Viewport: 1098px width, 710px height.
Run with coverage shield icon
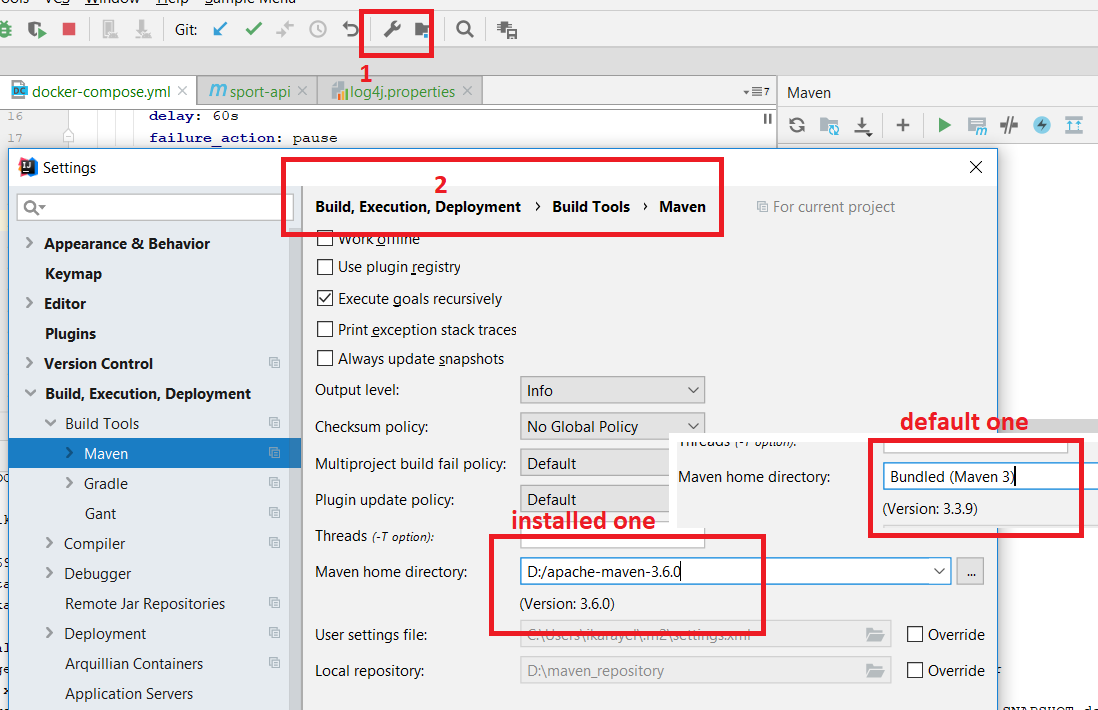tap(36, 29)
